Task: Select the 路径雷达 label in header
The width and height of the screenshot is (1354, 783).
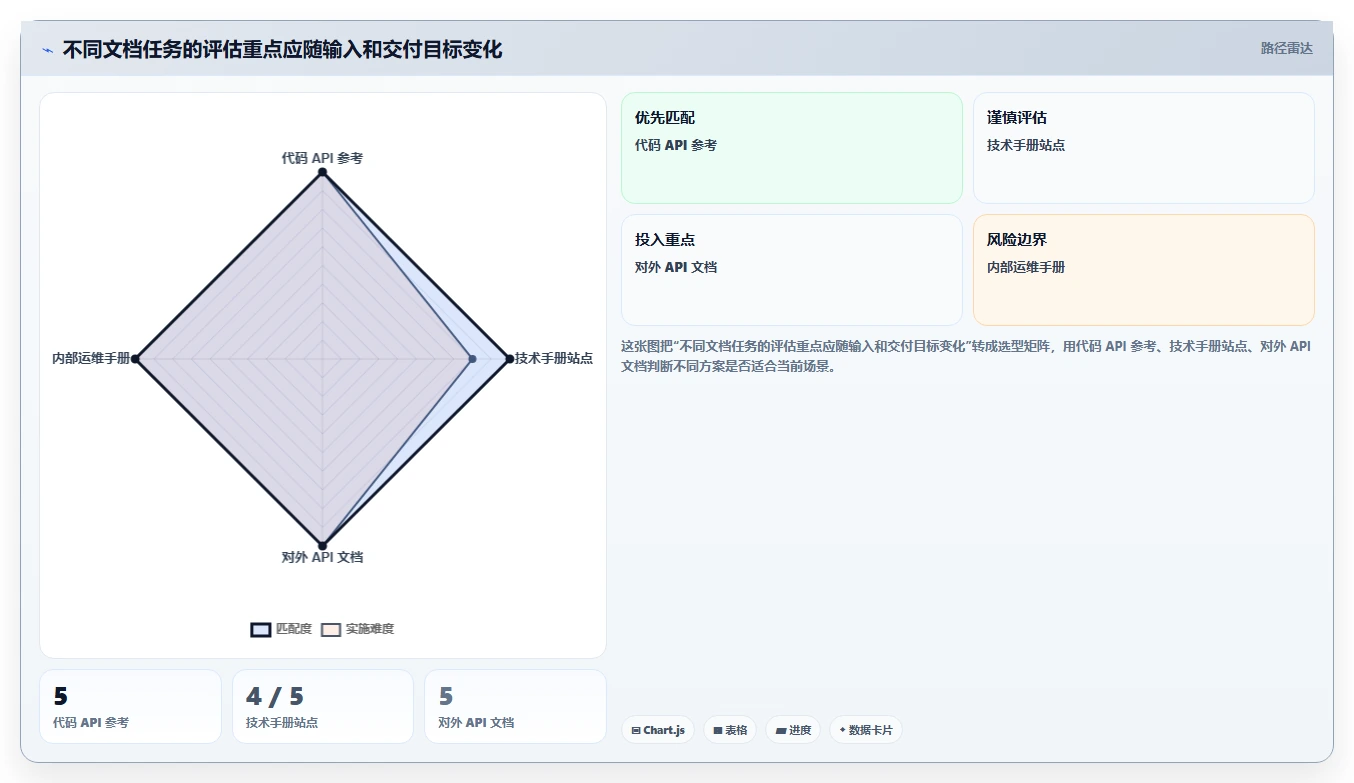Action: [1286, 48]
